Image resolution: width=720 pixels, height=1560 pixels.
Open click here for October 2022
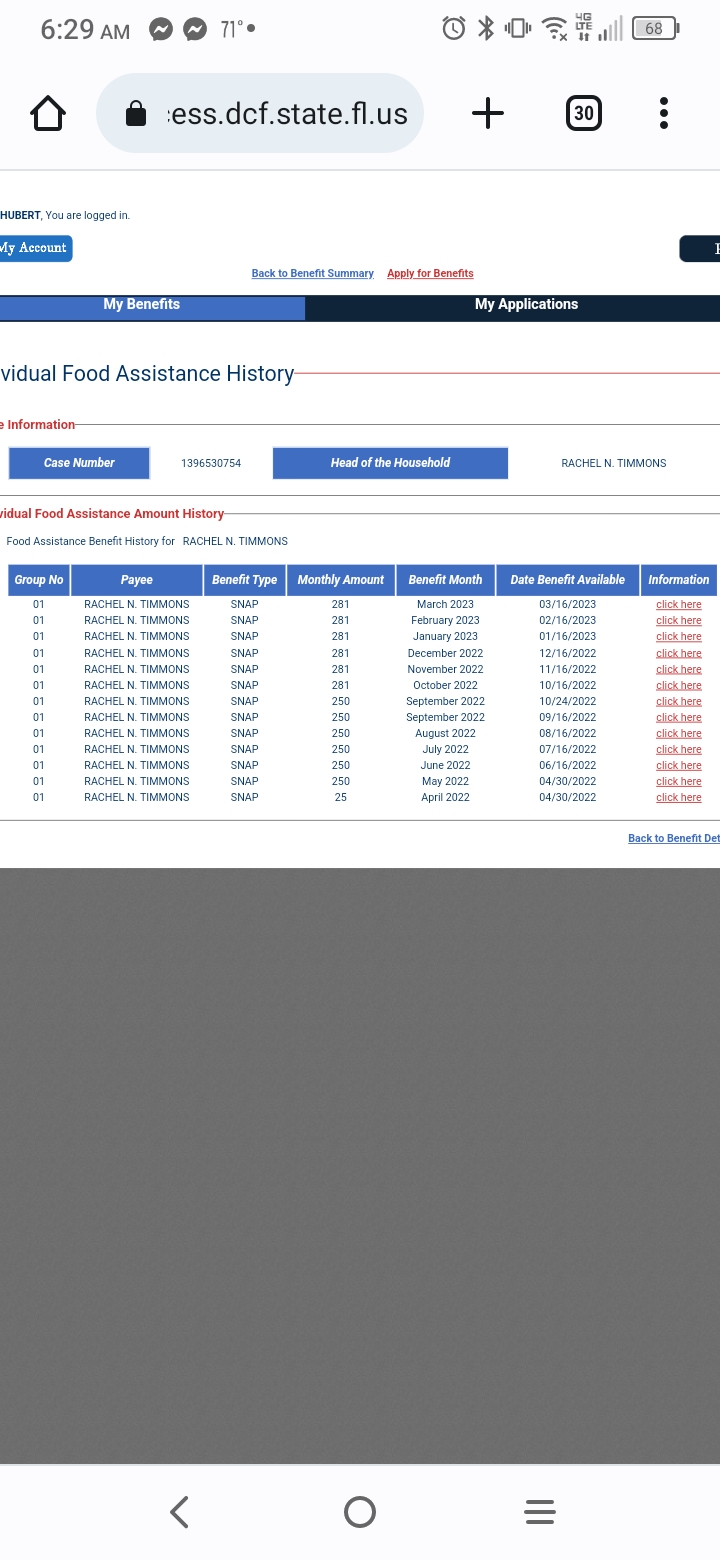point(678,685)
